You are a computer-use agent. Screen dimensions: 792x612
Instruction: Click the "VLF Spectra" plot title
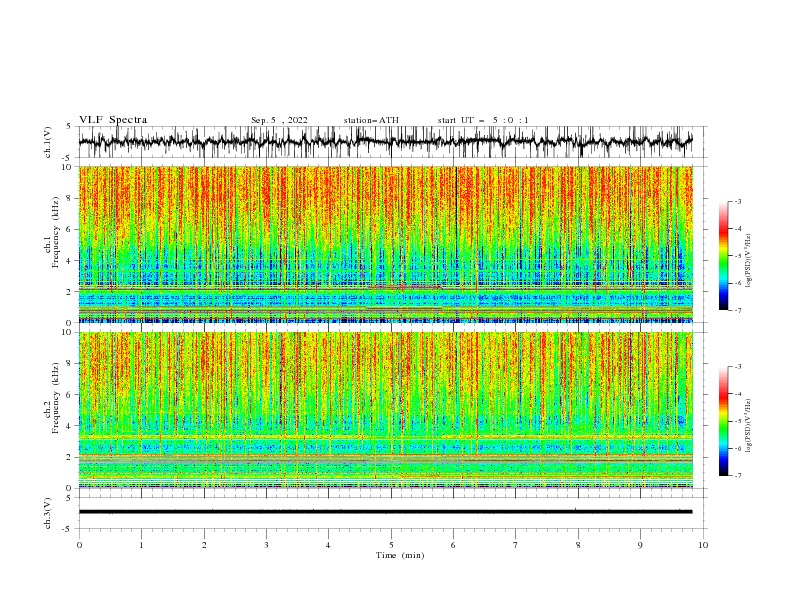113,120
